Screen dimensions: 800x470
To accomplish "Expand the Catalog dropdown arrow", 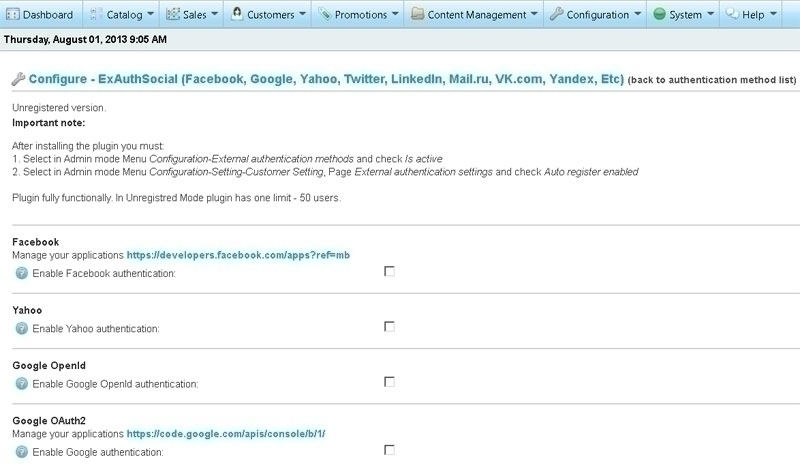I will 150,14.
